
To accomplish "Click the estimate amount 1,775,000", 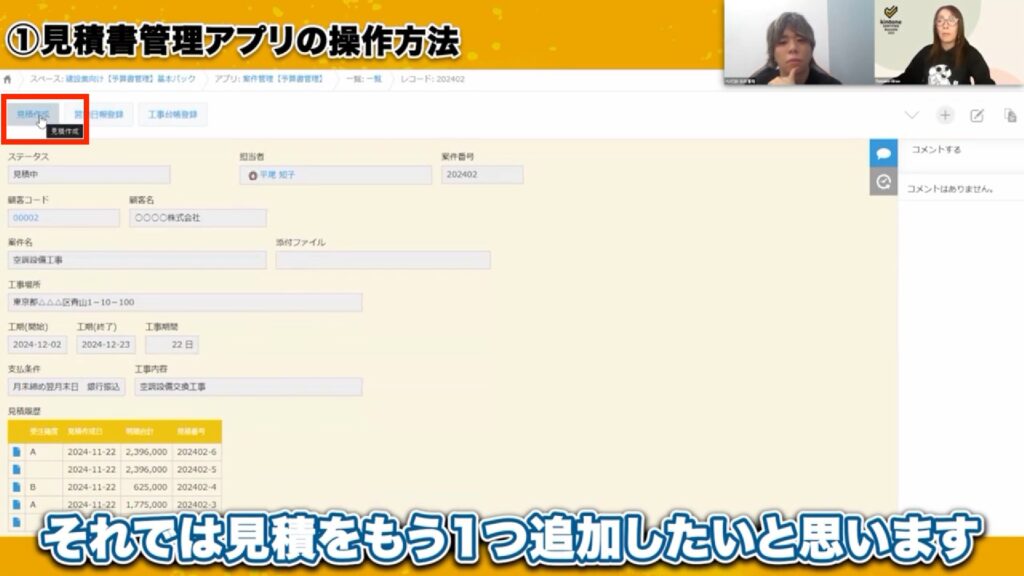I will click(146, 505).
